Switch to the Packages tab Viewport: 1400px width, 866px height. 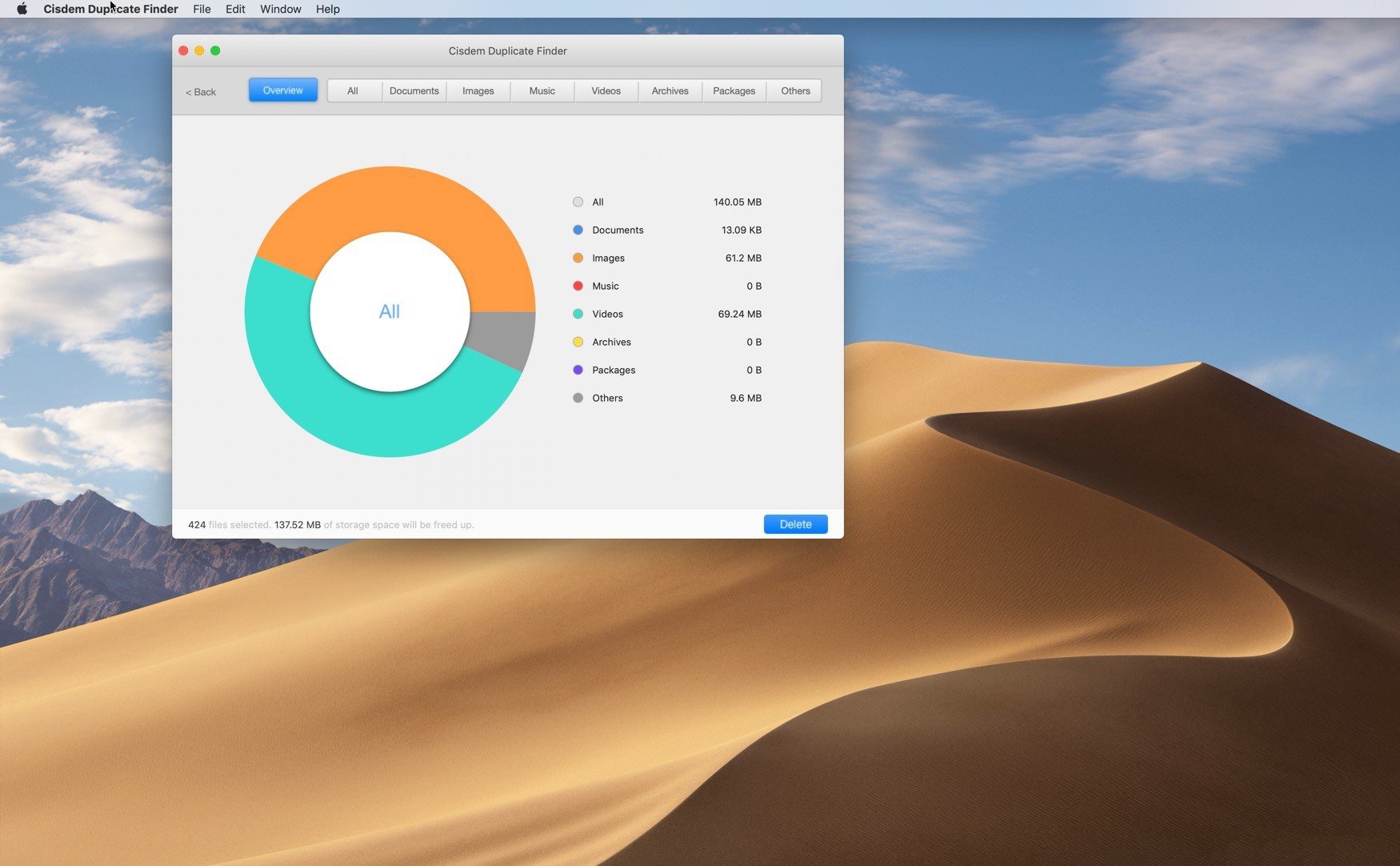[x=734, y=91]
